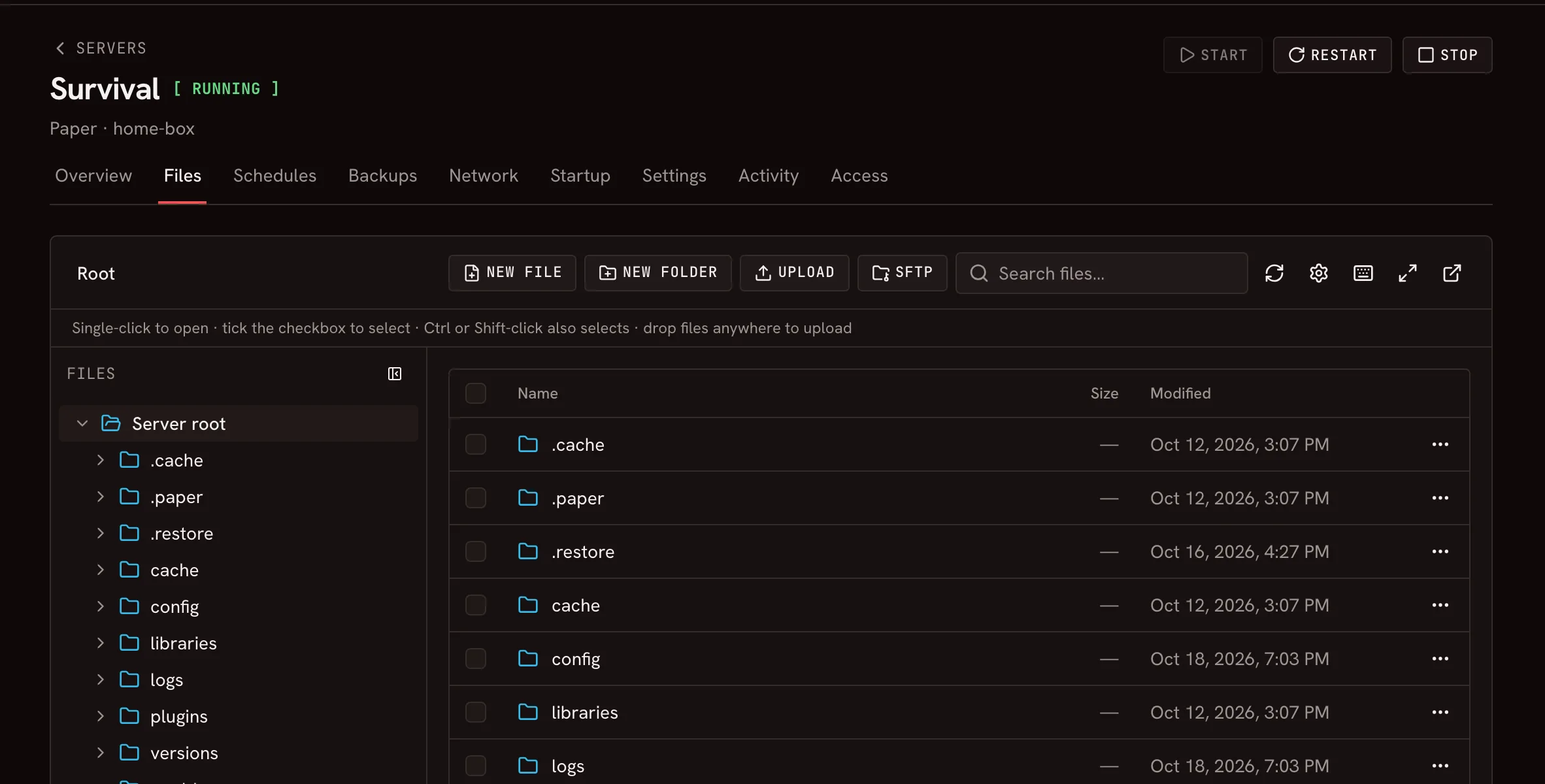The height and width of the screenshot is (784, 1545).
Task: Open more options for .cache row
Action: point(1440,444)
